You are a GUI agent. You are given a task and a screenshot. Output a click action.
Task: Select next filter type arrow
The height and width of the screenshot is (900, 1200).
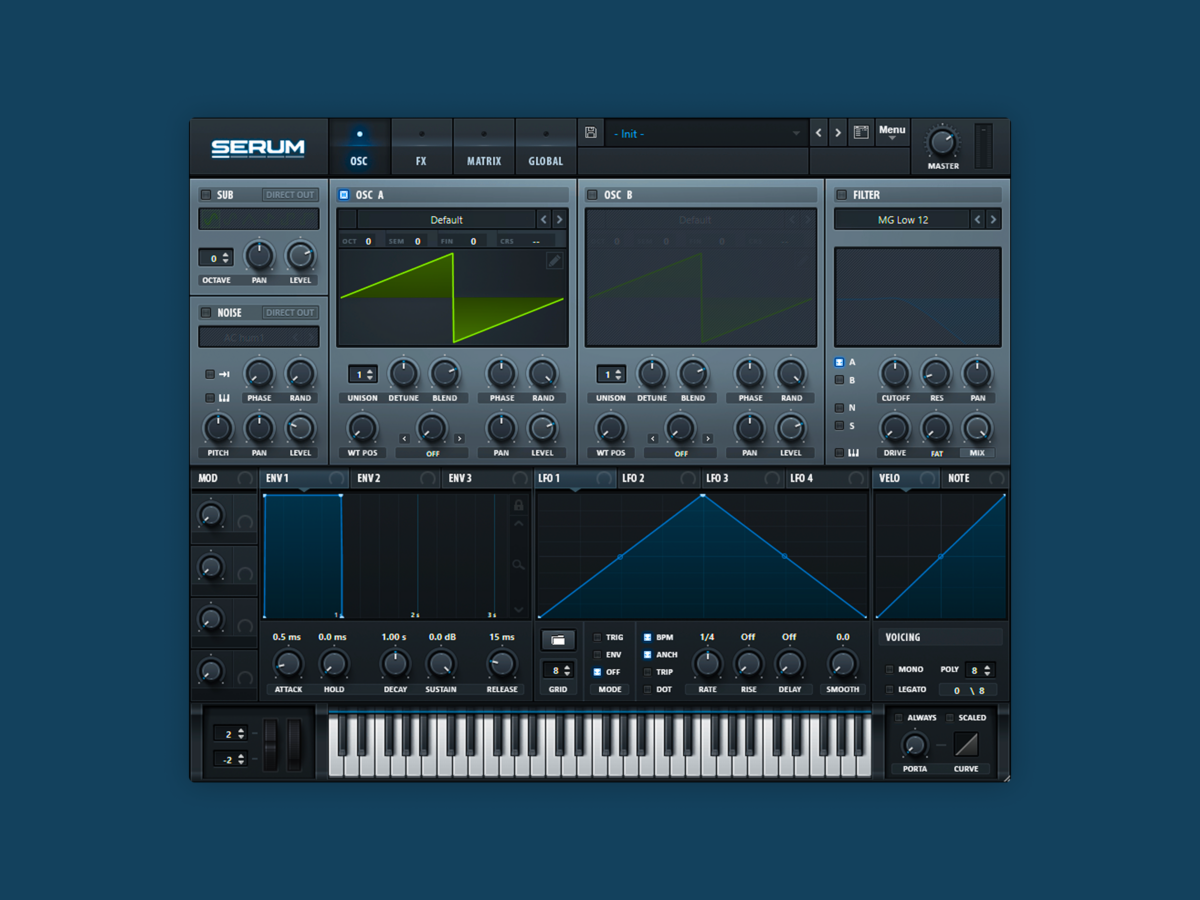point(993,219)
